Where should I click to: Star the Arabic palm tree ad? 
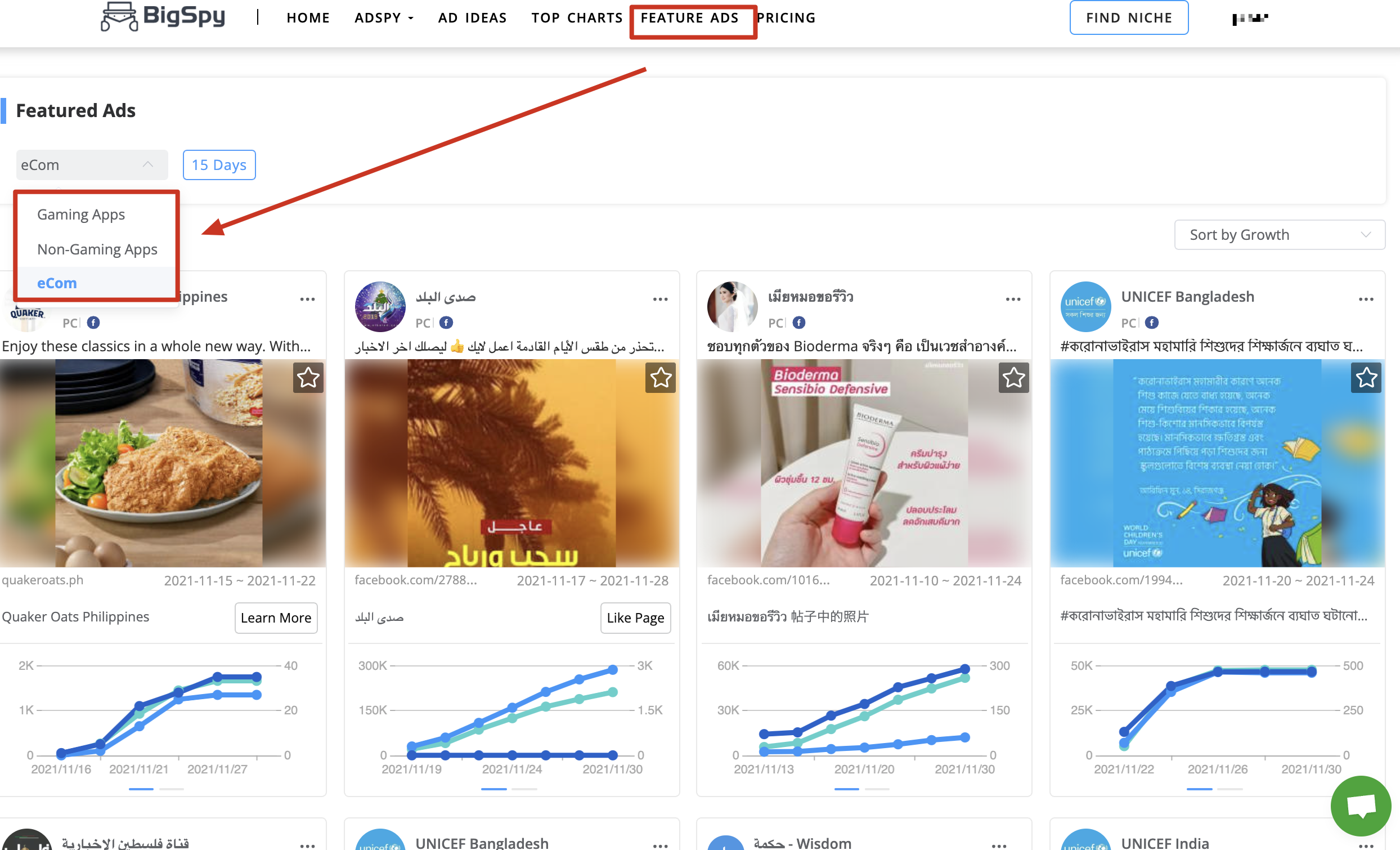click(x=660, y=378)
